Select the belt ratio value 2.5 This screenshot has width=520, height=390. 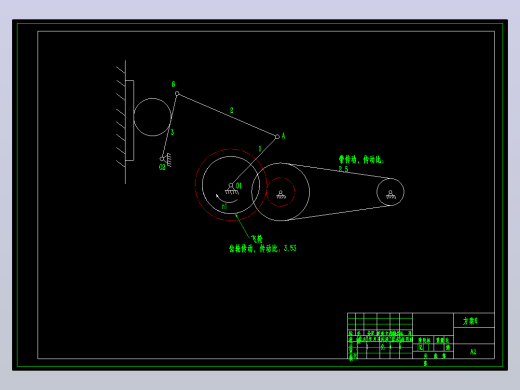click(x=344, y=169)
